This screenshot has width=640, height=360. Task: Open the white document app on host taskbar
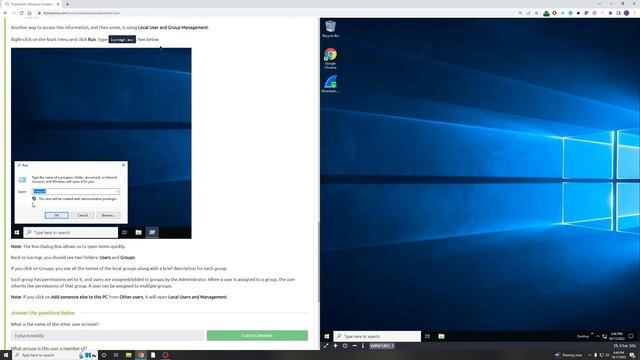(153, 355)
